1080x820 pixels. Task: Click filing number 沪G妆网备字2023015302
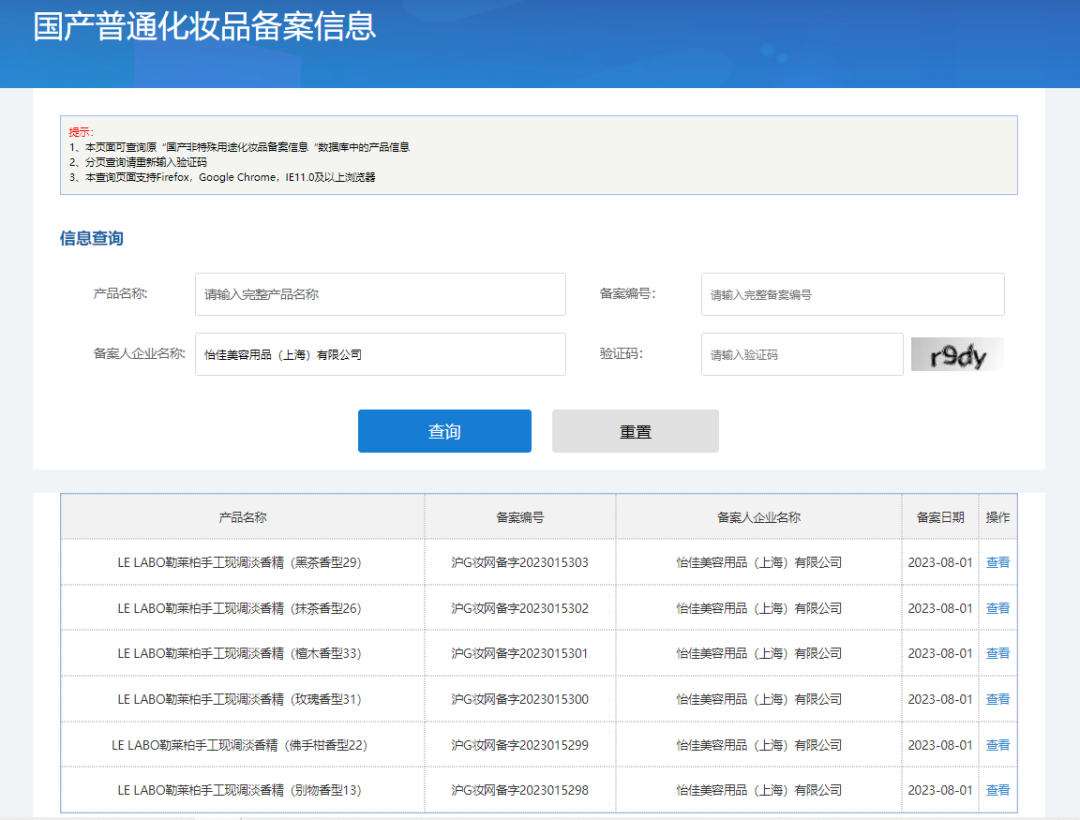pos(520,608)
